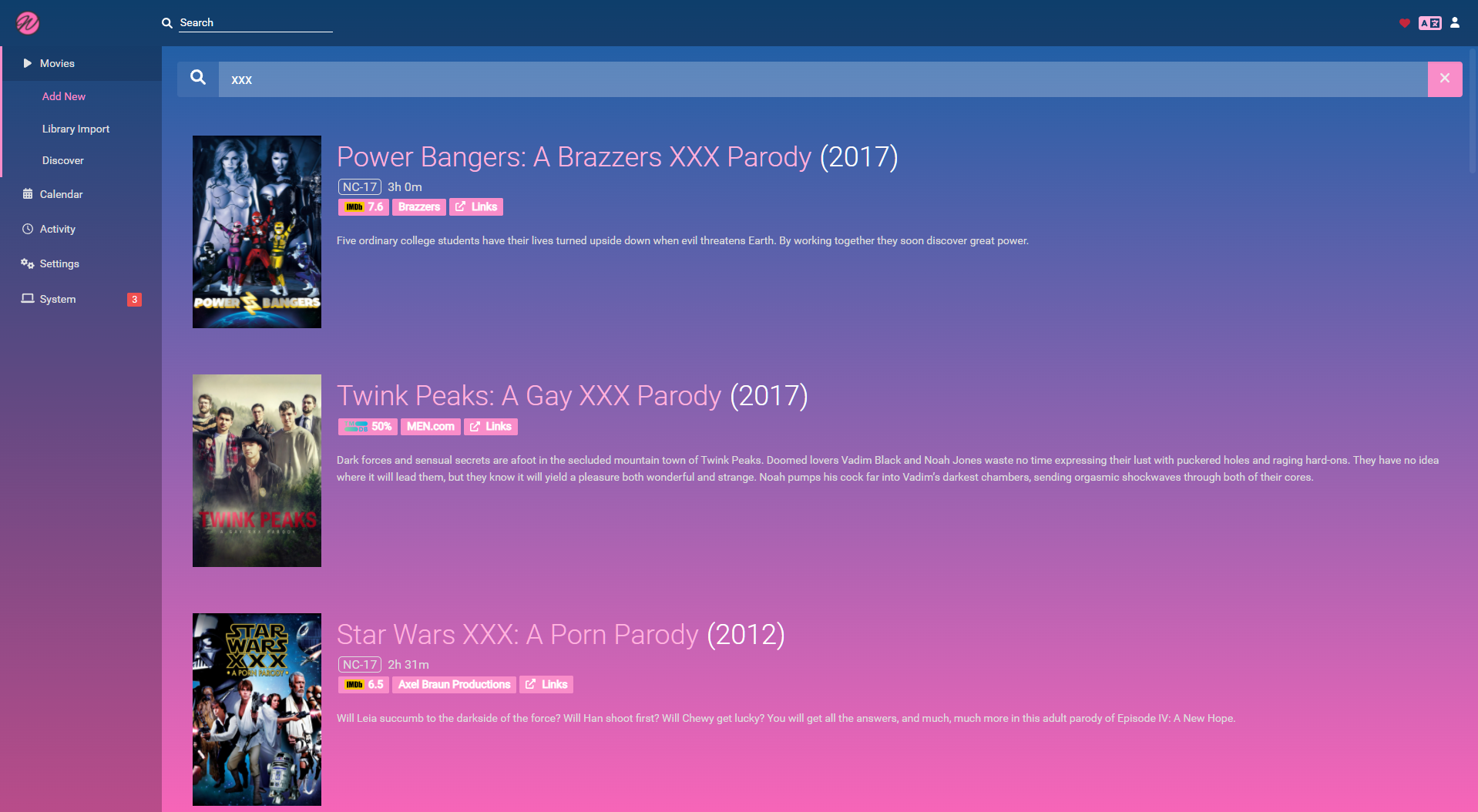Clear the search with the X button
Image resolution: width=1478 pixels, height=812 pixels.
(1445, 79)
